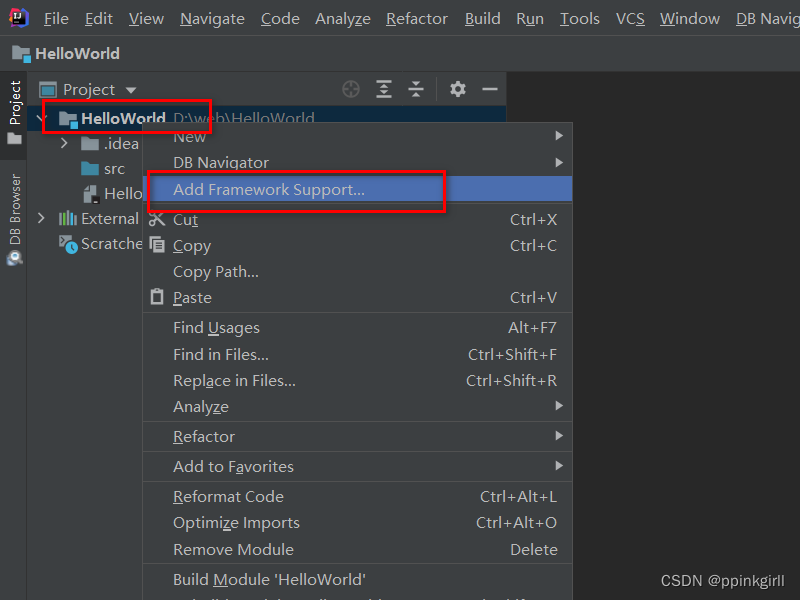800x600 pixels.
Task: Switch to the Project side tab
Action: tap(14, 113)
